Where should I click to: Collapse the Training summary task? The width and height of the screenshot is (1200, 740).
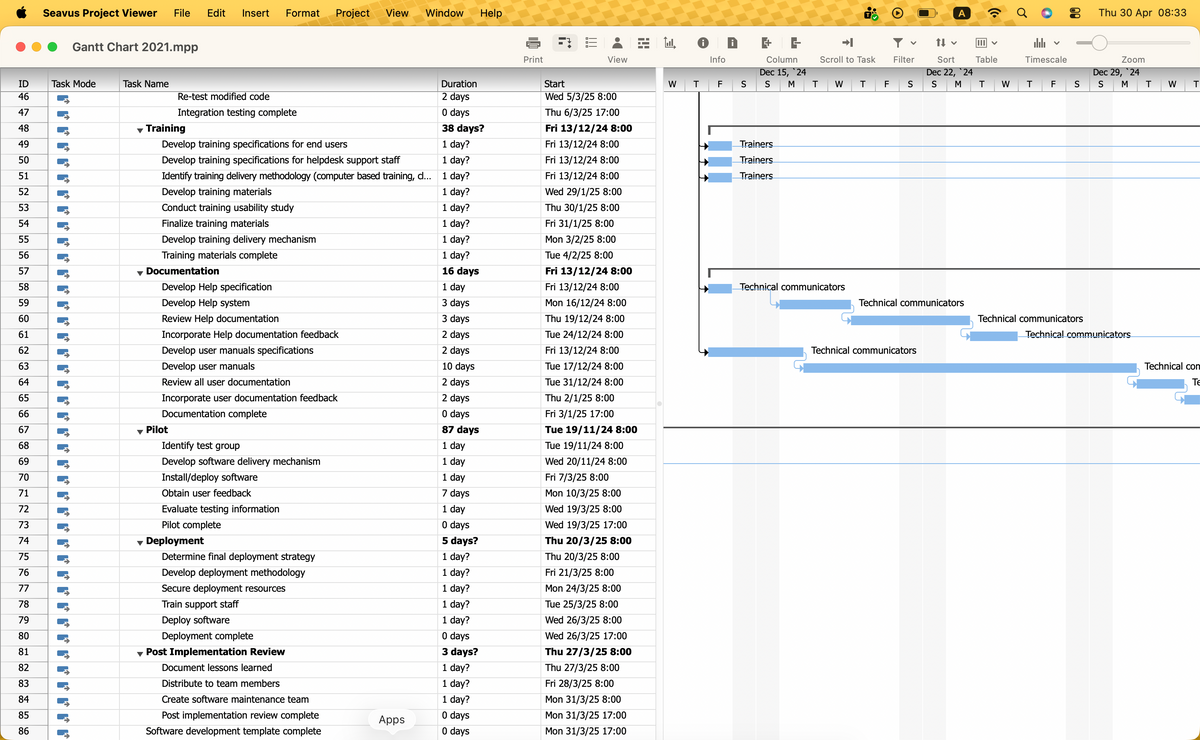[x=140, y=129]
